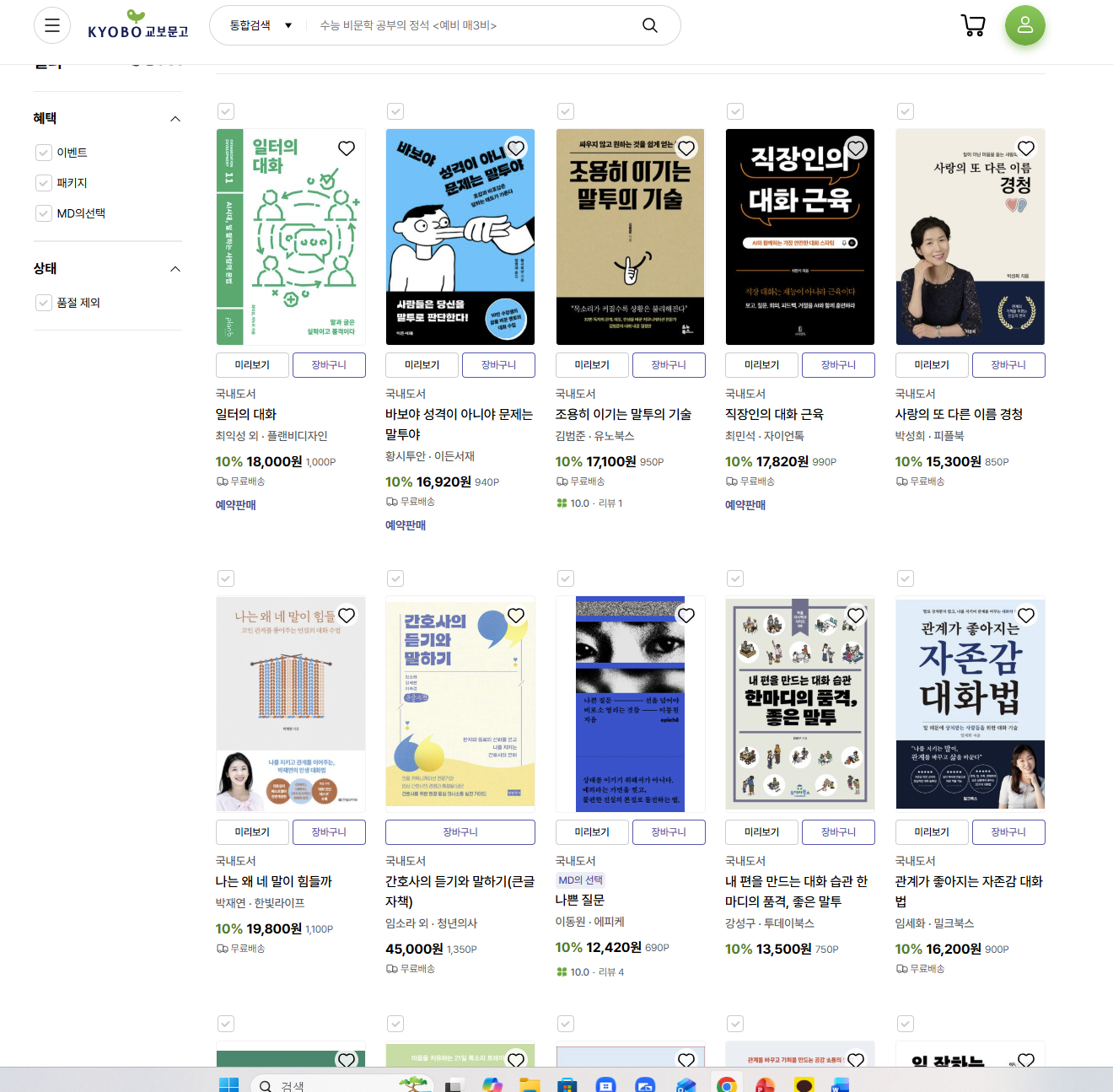Click the search magnifier icon
Image resolution: width=1113 pixels, height=1092 pixels.
tap(650, 25)
